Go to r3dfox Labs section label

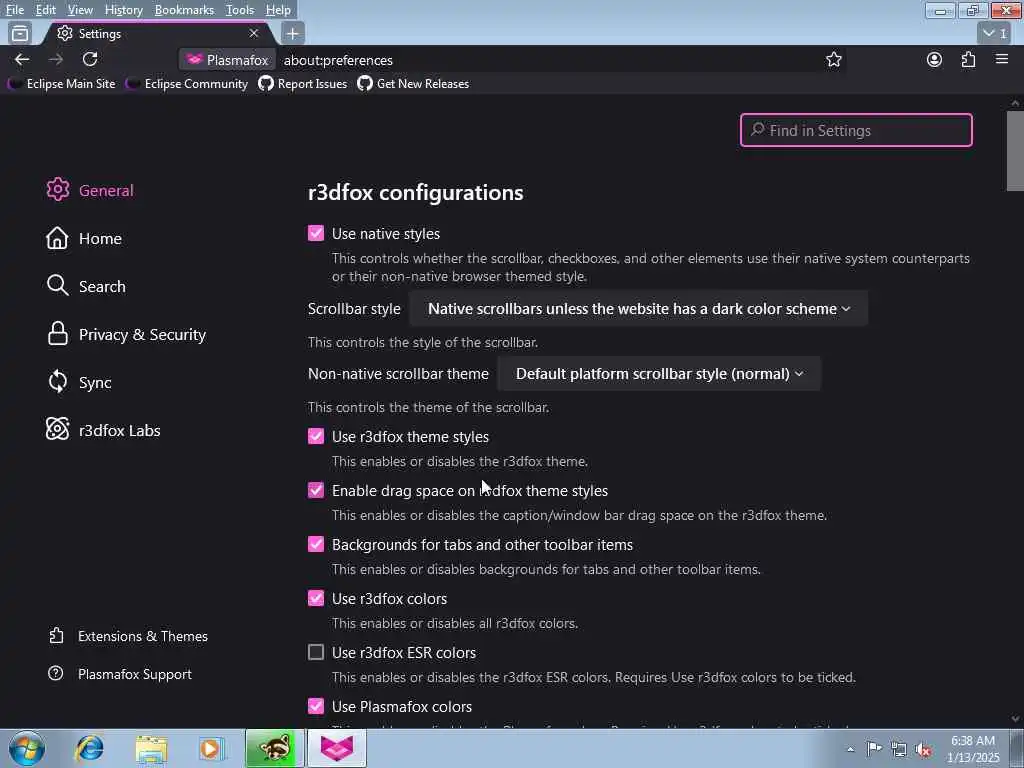click(120, 430)
